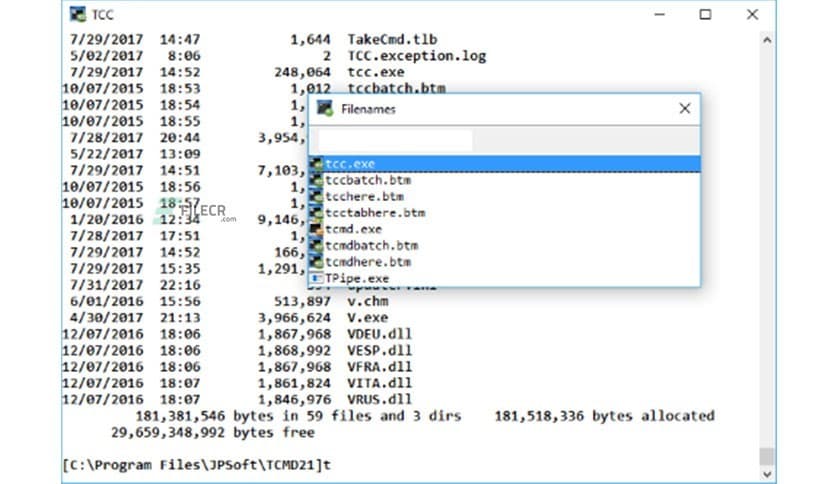
Task: Click the 1/20/2016 date entry
Action: click(107, 220)
